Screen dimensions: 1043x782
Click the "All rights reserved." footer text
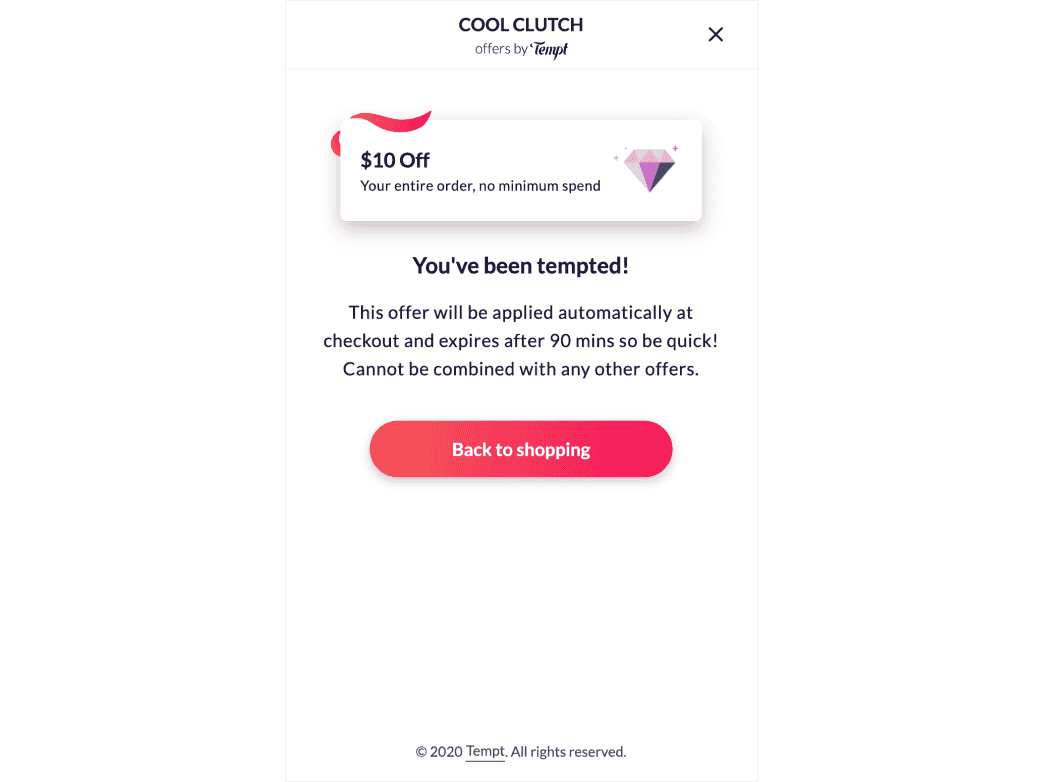pyautogui.click(x=568, y=752)
